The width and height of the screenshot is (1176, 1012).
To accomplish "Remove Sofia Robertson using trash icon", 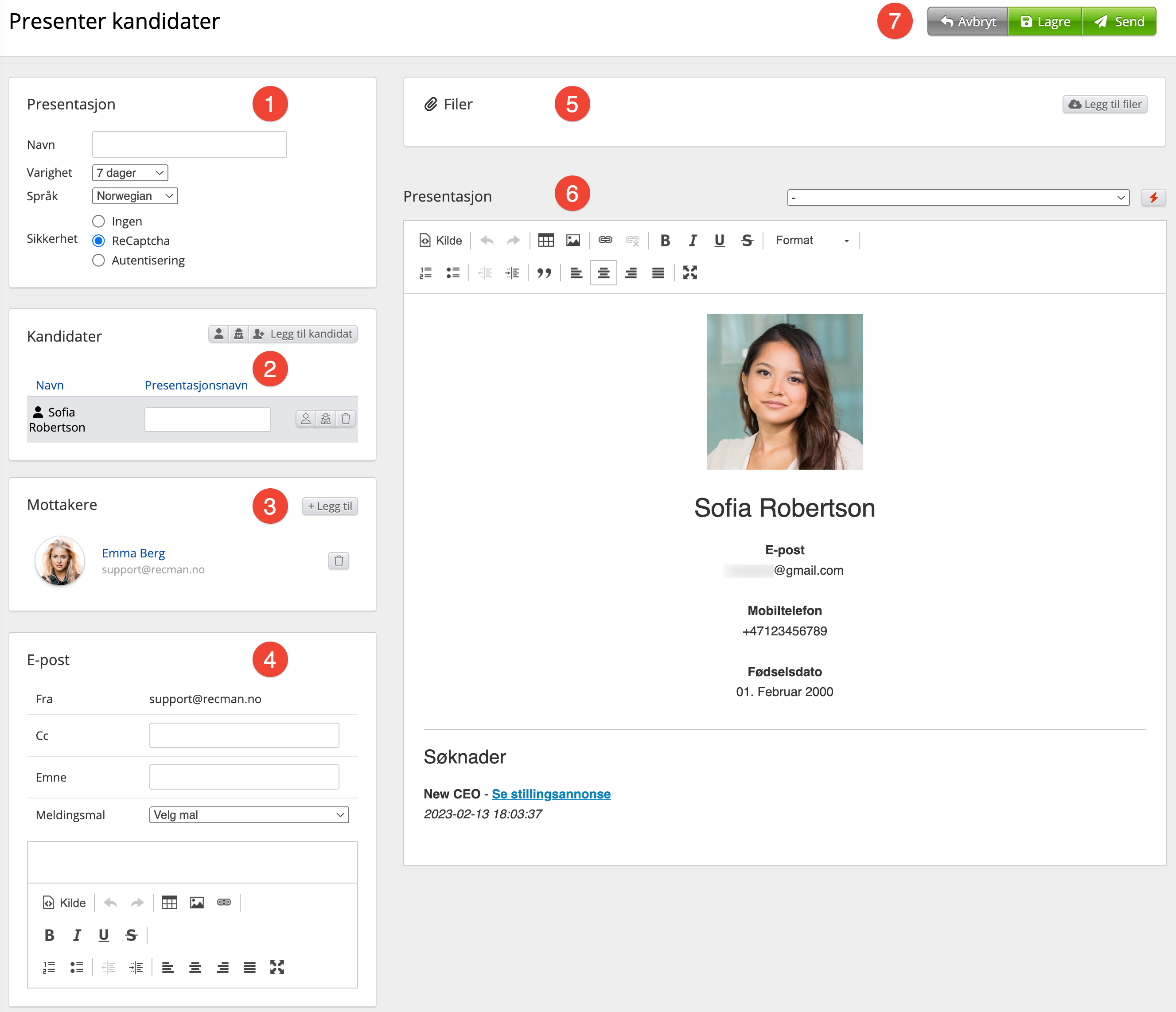I will [346, 419].
